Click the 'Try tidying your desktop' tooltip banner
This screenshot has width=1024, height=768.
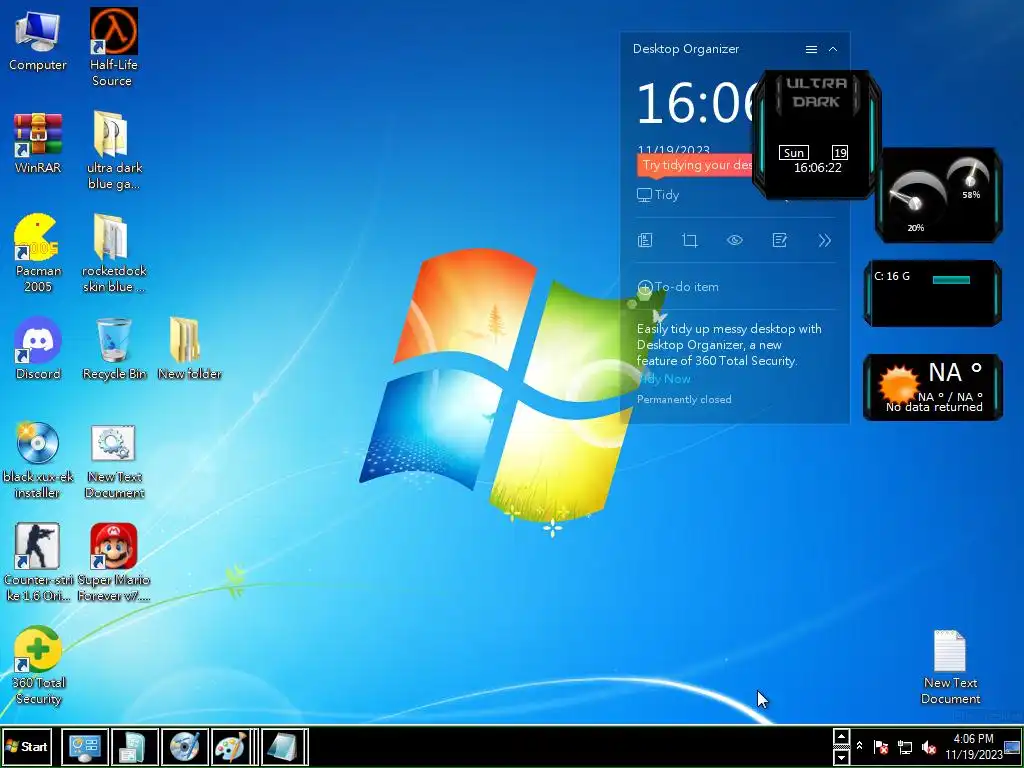695,165
